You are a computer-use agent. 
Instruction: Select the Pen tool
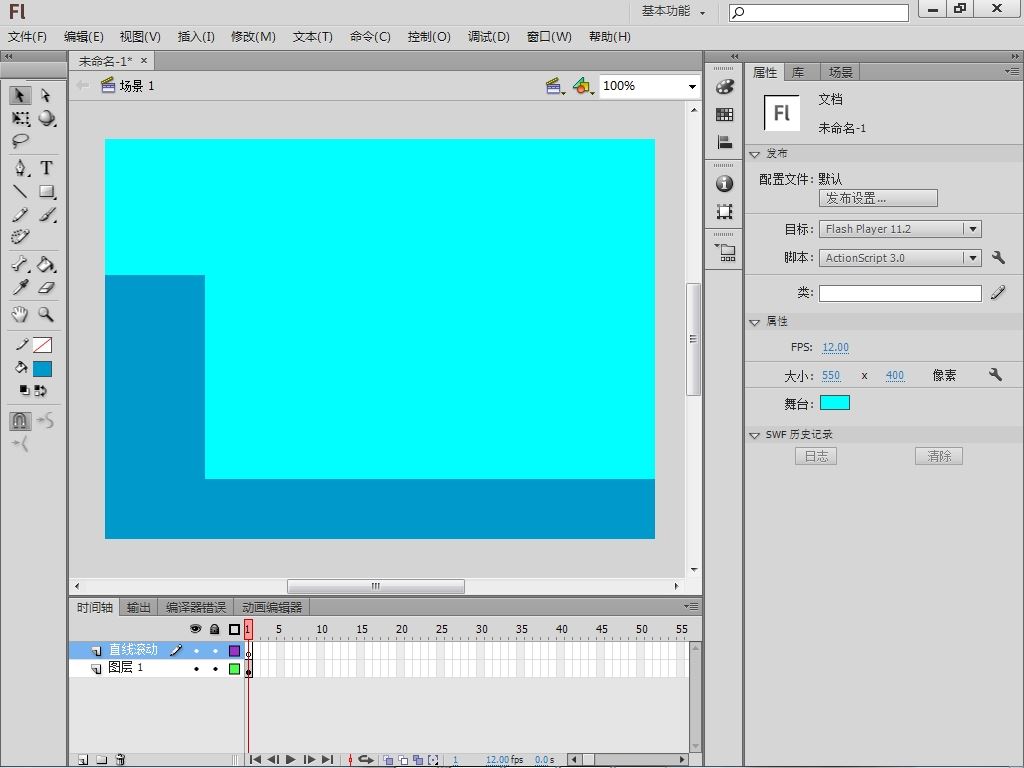(21, 168)
